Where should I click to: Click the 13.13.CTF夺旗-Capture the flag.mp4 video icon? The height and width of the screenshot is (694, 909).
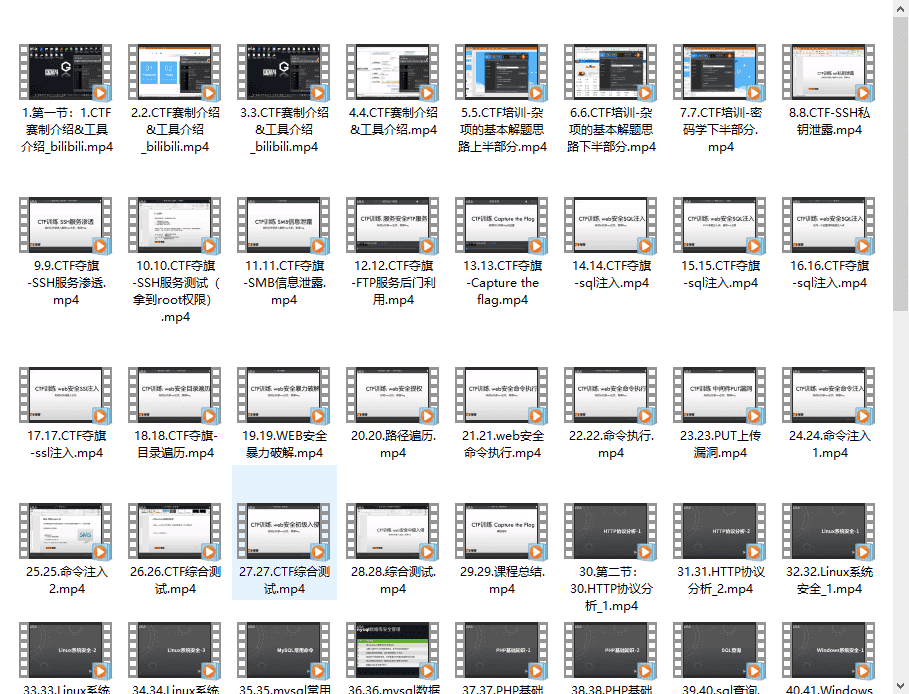coord(502,226)
